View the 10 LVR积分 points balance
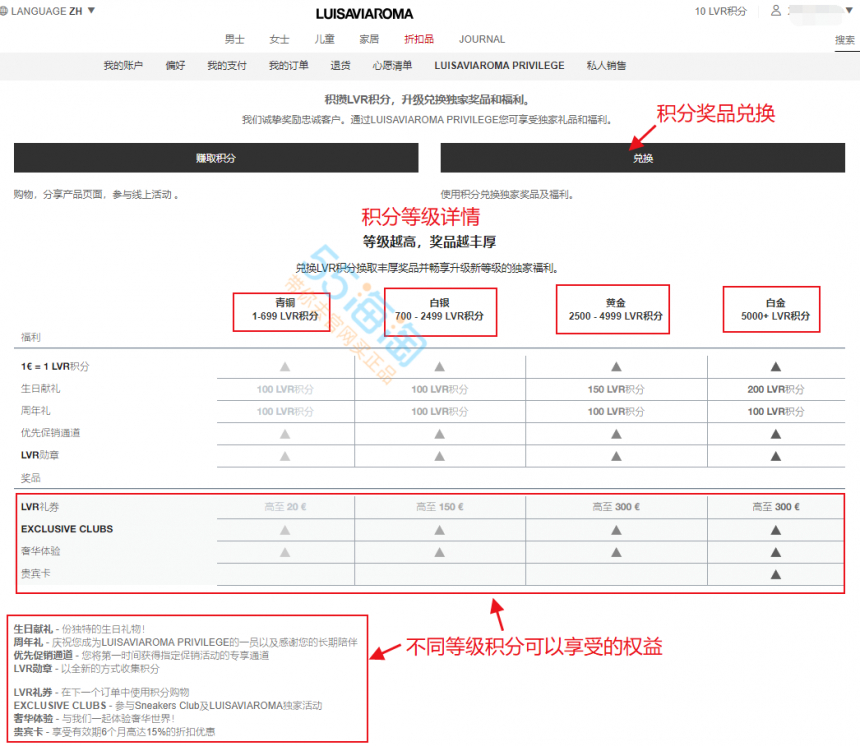 click(x=721, y=12)
